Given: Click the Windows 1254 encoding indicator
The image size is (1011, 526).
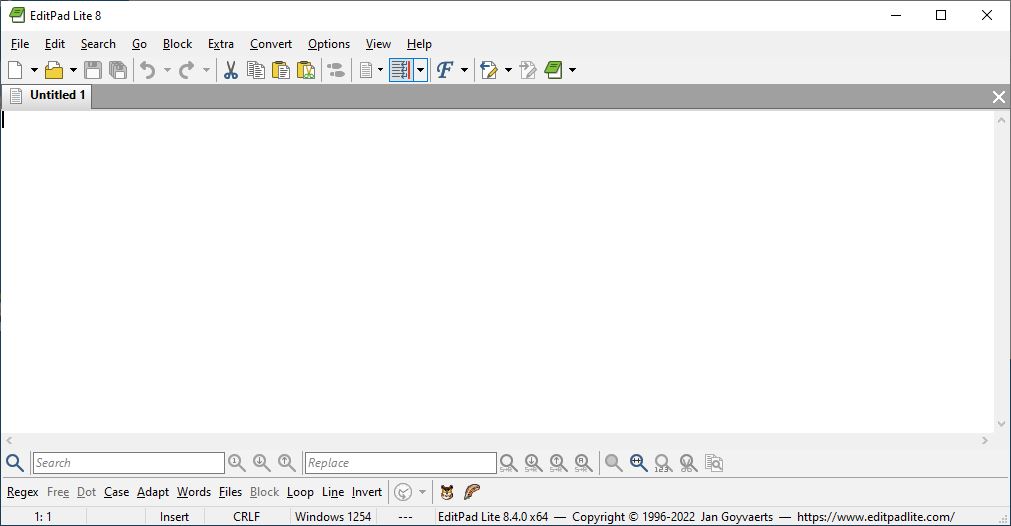Looking at the screenshot, I should point(333,517).
